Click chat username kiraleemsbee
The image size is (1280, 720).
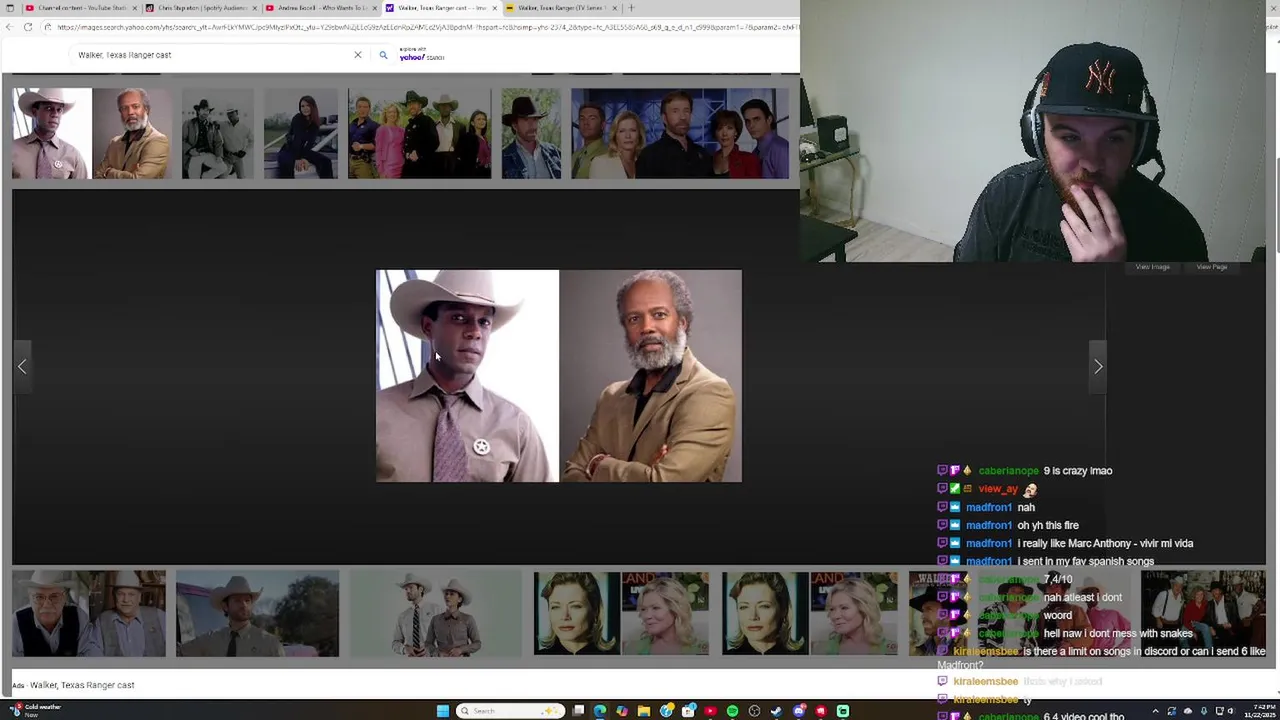pos(985,651)
